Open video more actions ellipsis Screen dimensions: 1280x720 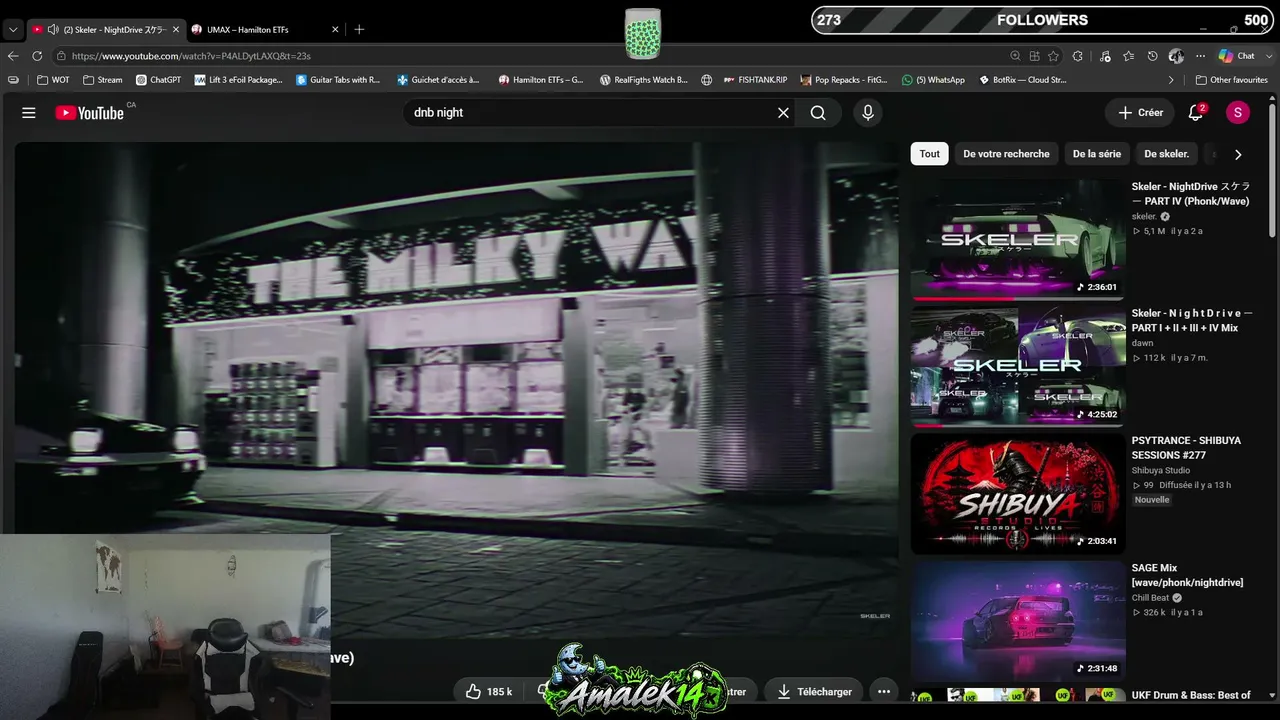coord(883,691)
